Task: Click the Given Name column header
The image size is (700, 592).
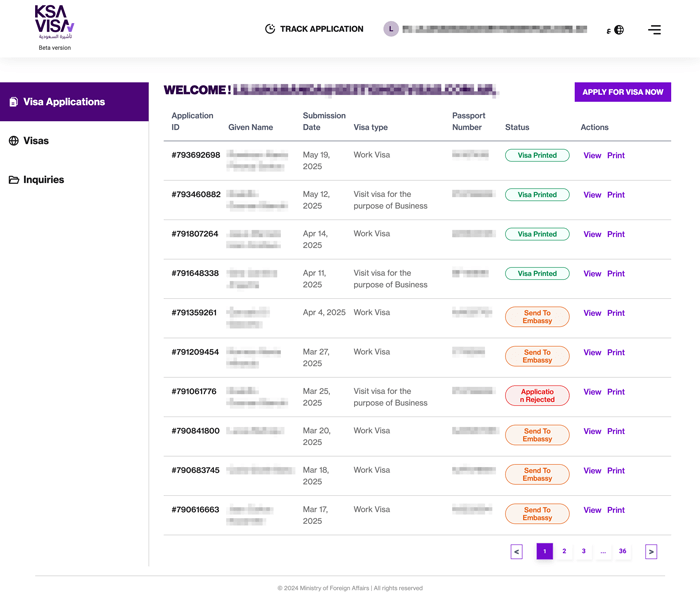Action: coord(250,127)
